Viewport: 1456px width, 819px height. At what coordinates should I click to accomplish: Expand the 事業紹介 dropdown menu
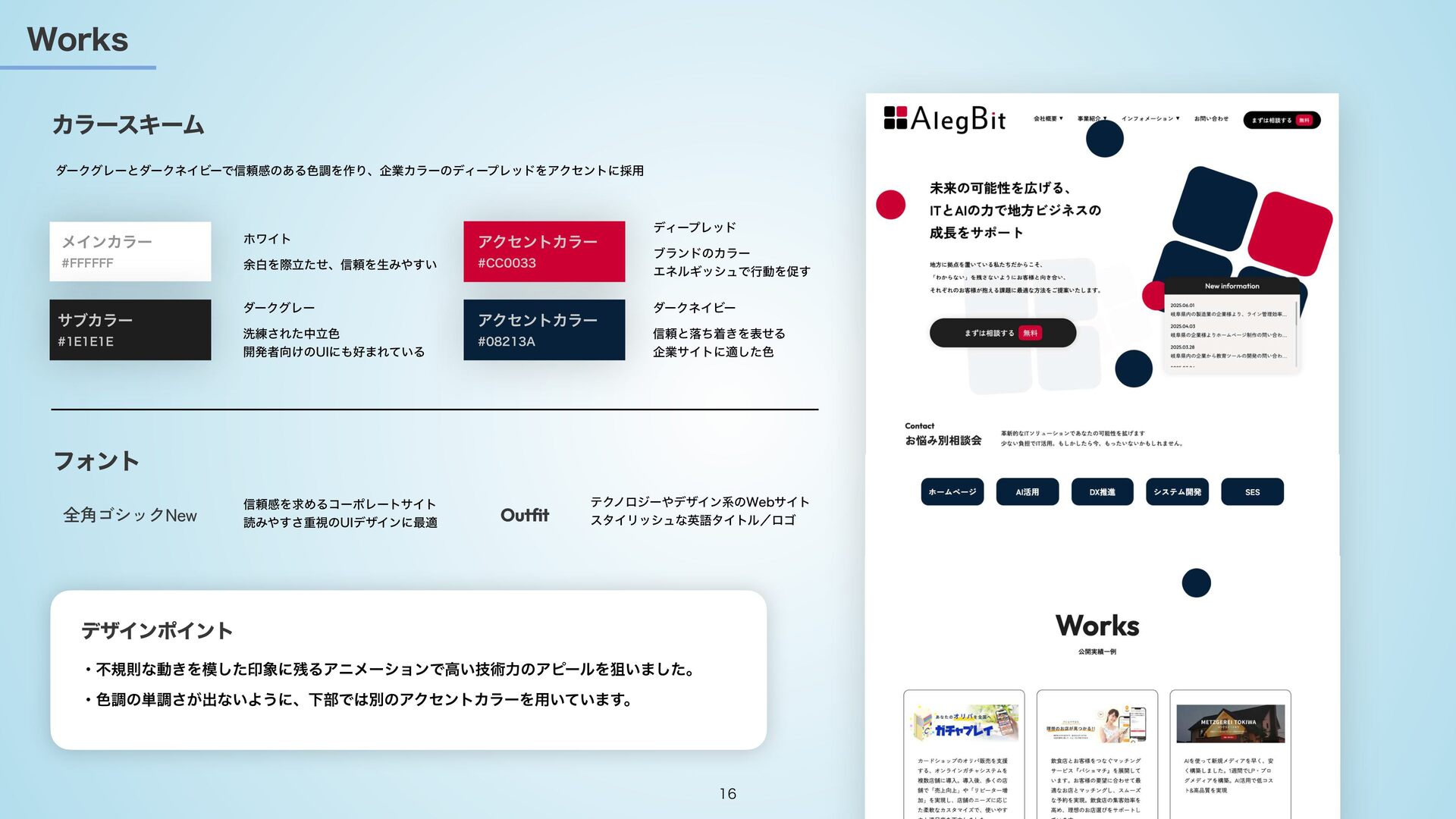pyautogui.click(x=1091, y=119)
